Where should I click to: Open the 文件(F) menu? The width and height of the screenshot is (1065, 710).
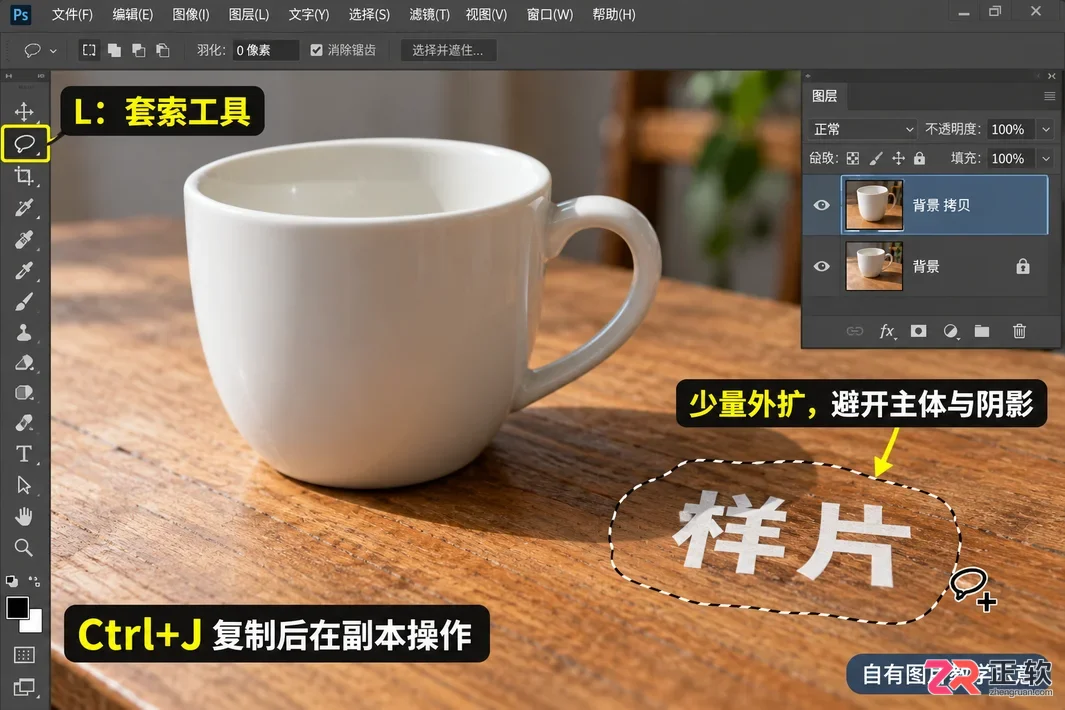coord(73,14)
